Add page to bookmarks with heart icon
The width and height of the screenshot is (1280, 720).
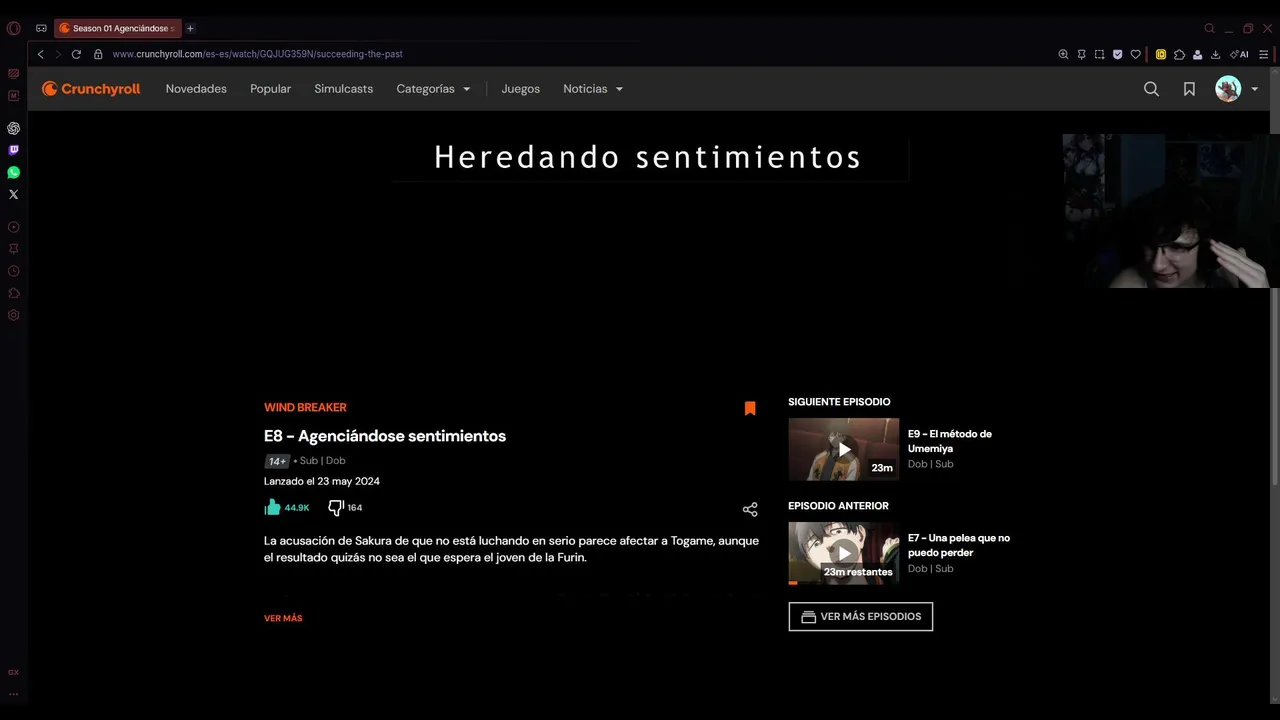[x=1135, y=54]
